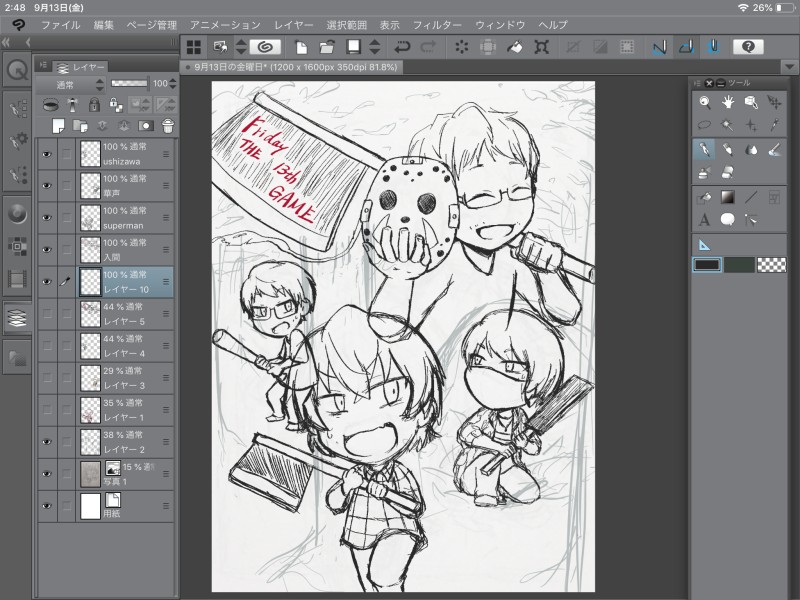
Task: Click the Open file folder icon
Action: [x=327, y=47]
